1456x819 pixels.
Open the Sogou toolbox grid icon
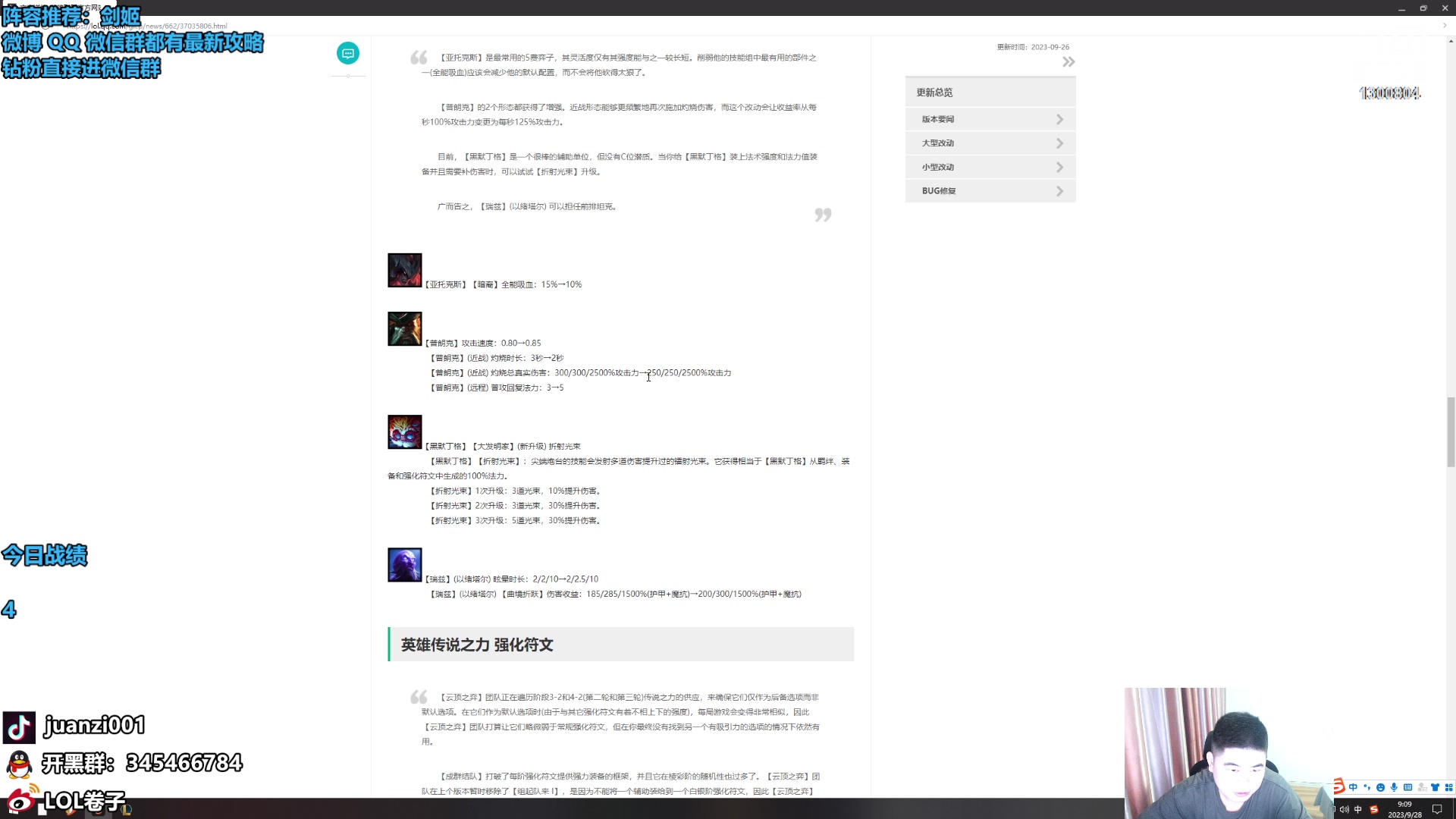(1449, 787)
